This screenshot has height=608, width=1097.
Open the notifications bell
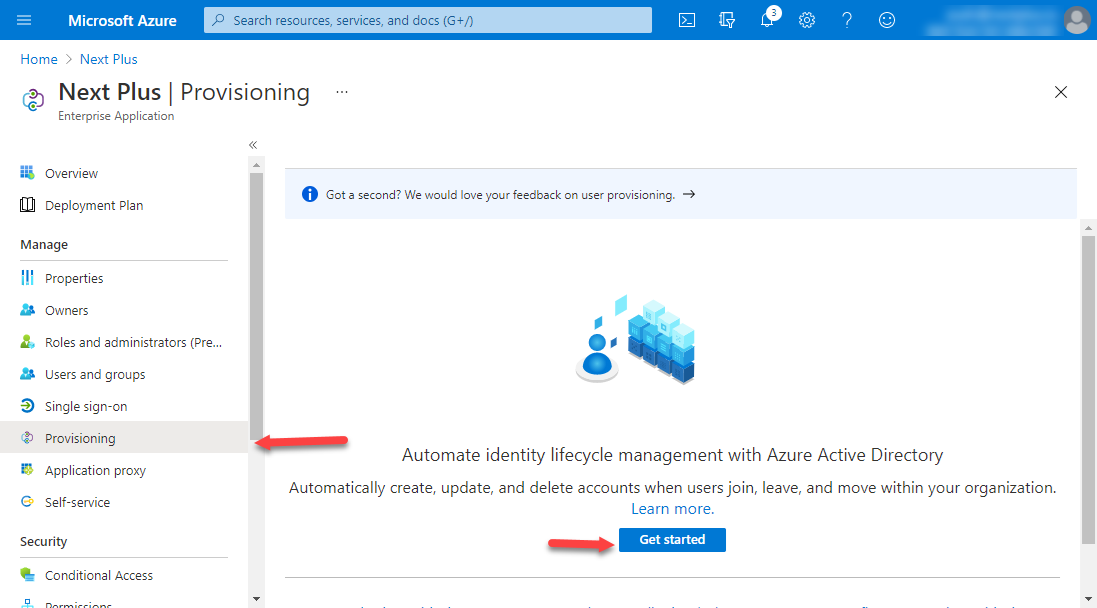coord(767,20)
